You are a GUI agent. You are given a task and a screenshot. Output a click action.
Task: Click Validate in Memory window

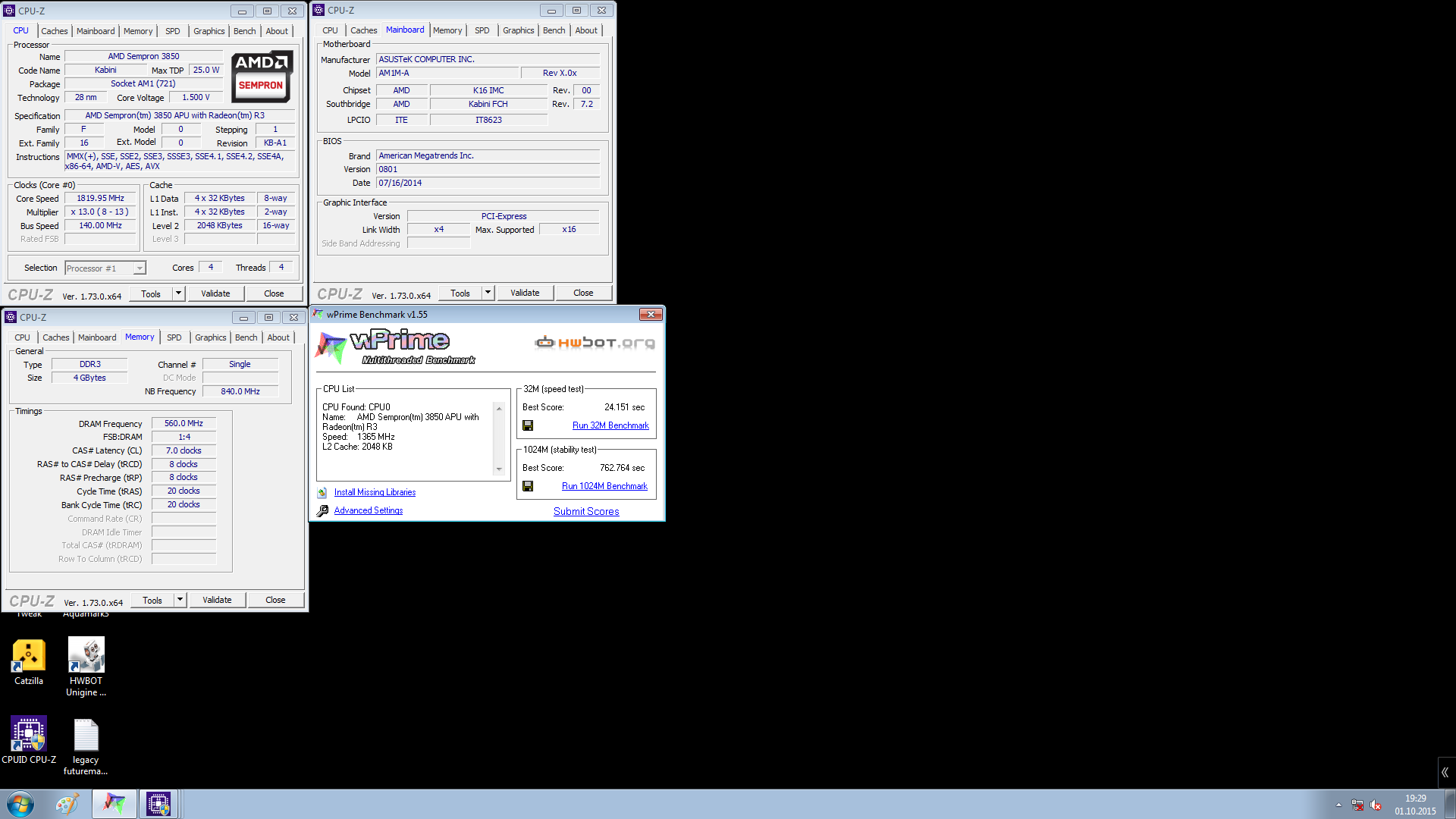217,600
